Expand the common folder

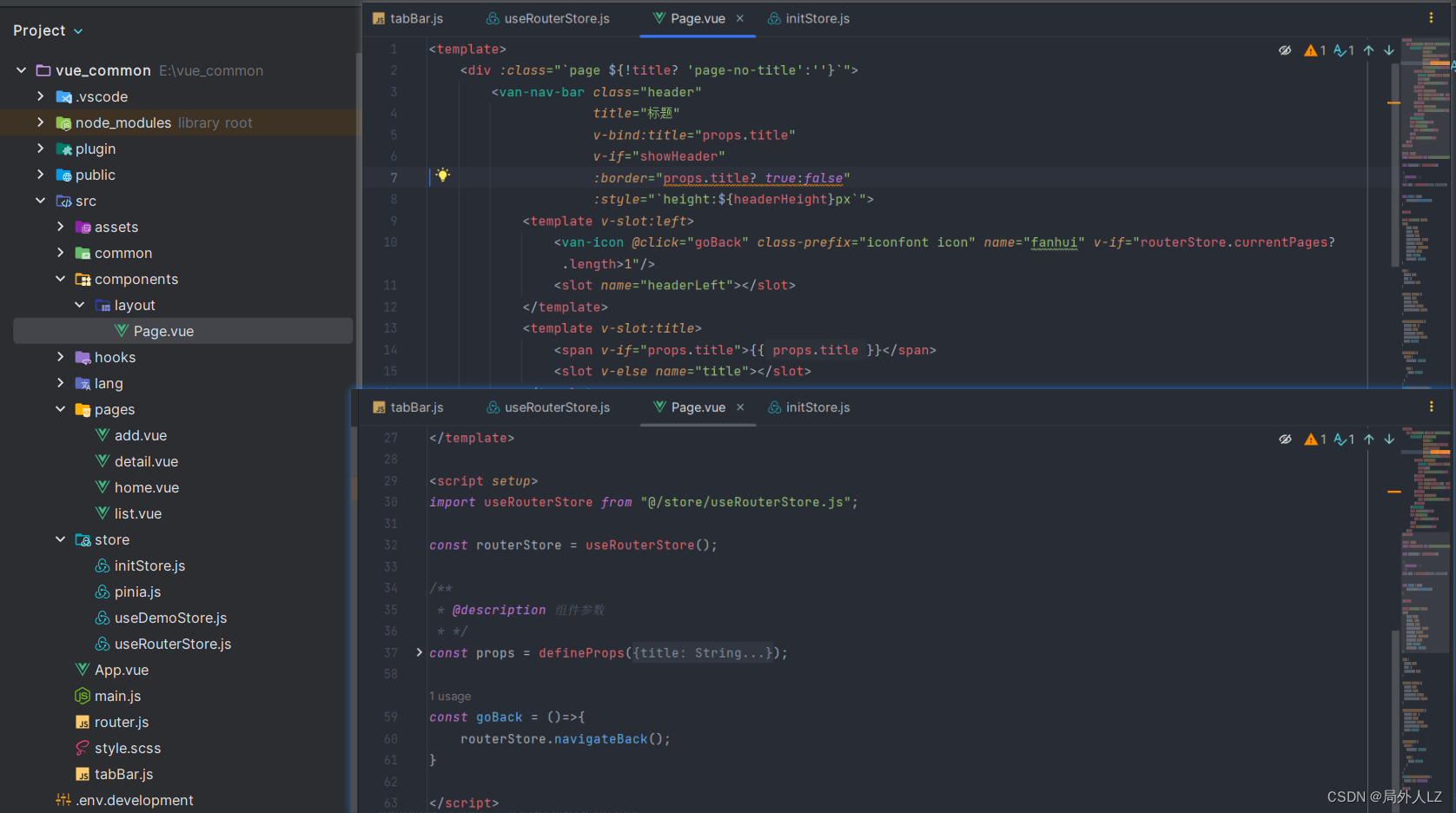60,253
